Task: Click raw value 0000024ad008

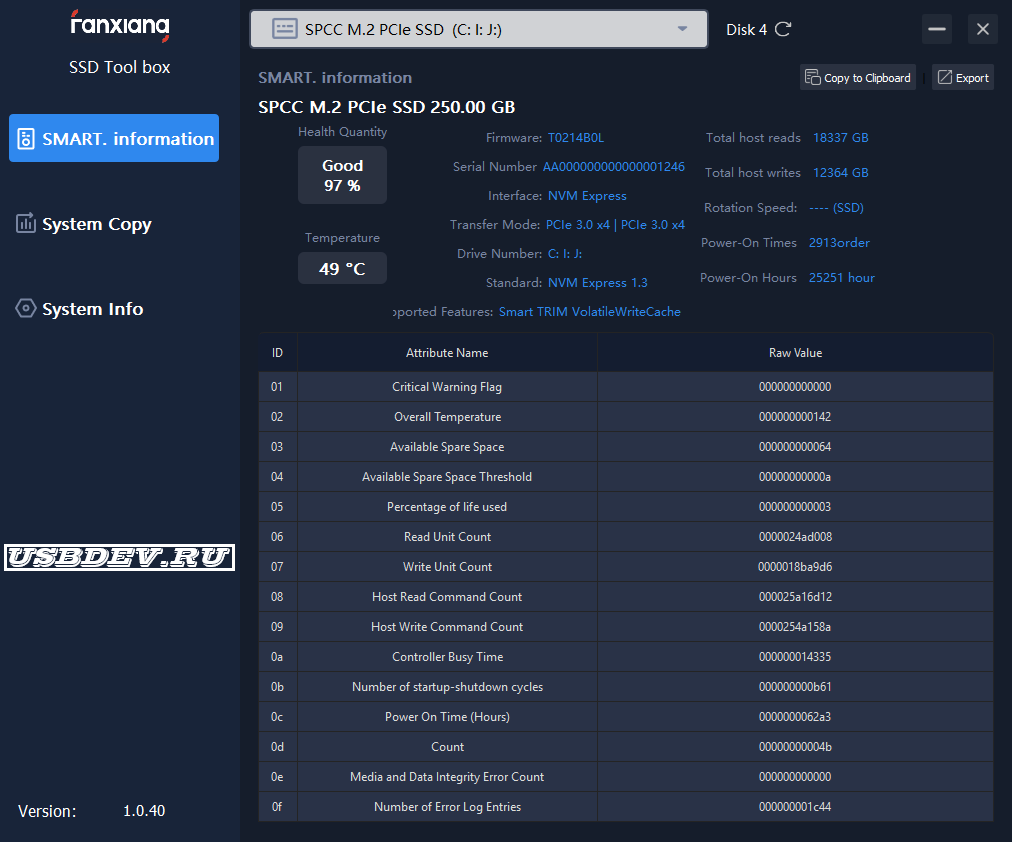Action: (795, 537)
